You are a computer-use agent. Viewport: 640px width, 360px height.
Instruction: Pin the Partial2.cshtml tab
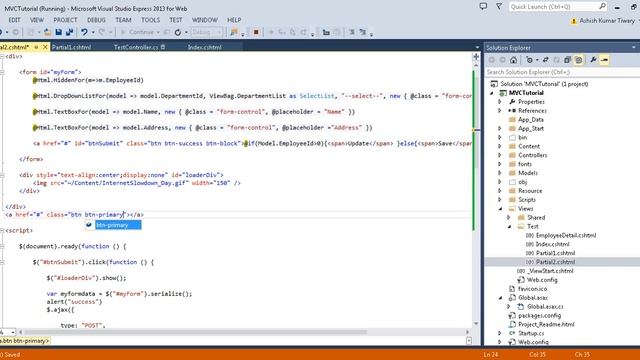pyautogui.click(x=36, y=47)
